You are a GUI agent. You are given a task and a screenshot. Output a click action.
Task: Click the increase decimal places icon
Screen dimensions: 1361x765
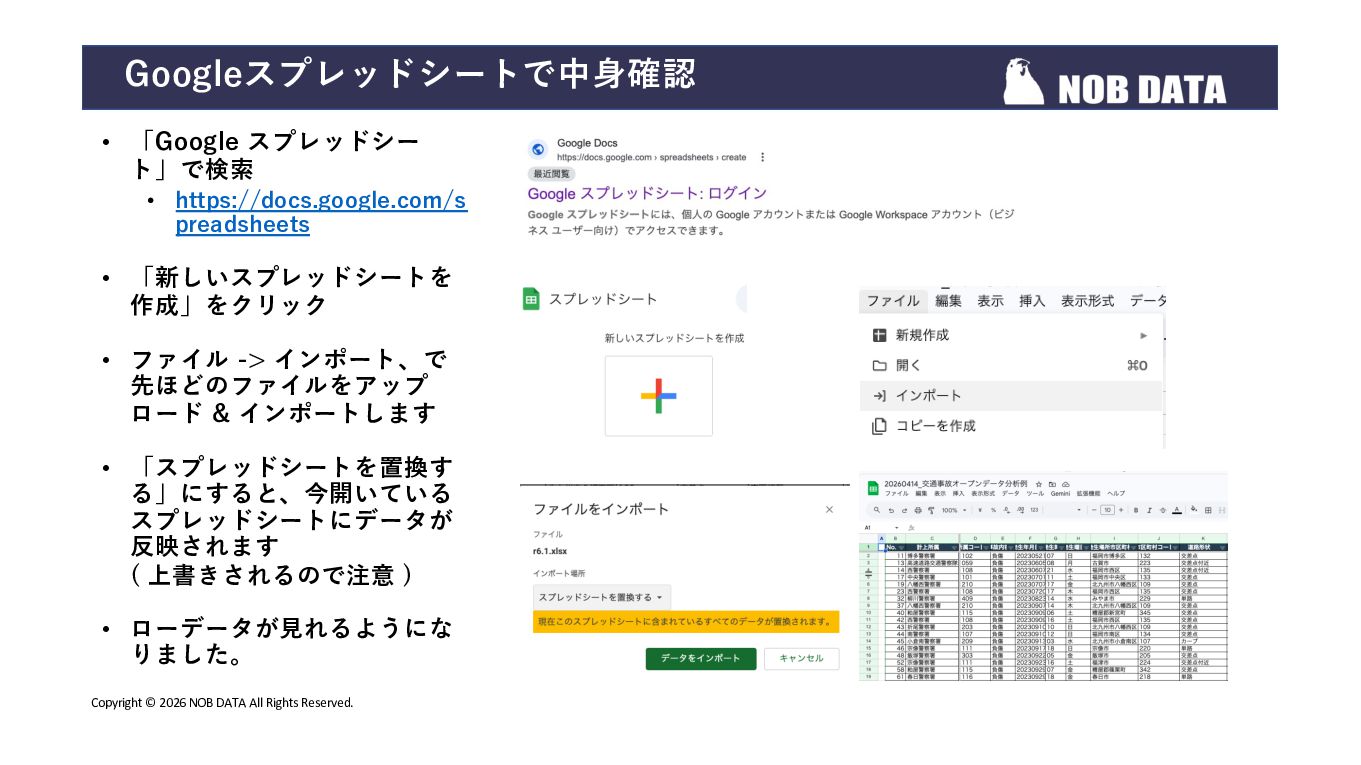click(1020, 510)
